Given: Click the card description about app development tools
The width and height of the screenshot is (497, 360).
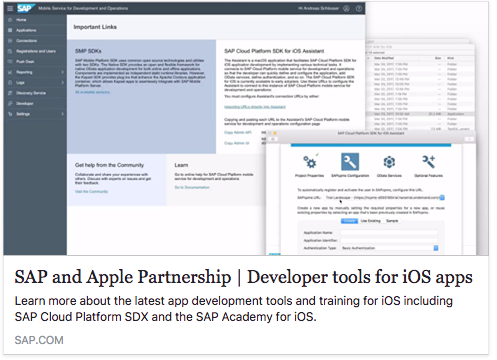Looking at the screenshot, I should pyautogui.click(x=233, y=309).
